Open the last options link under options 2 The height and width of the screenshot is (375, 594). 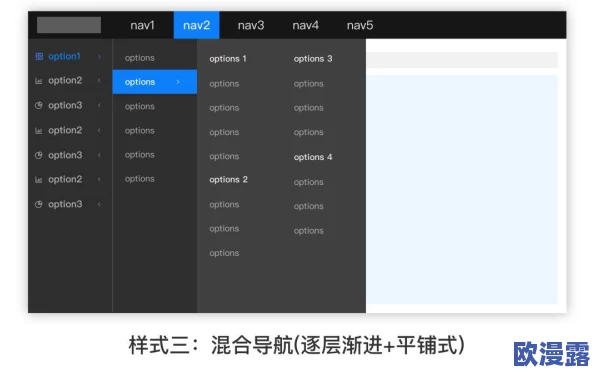click(224, 253)
